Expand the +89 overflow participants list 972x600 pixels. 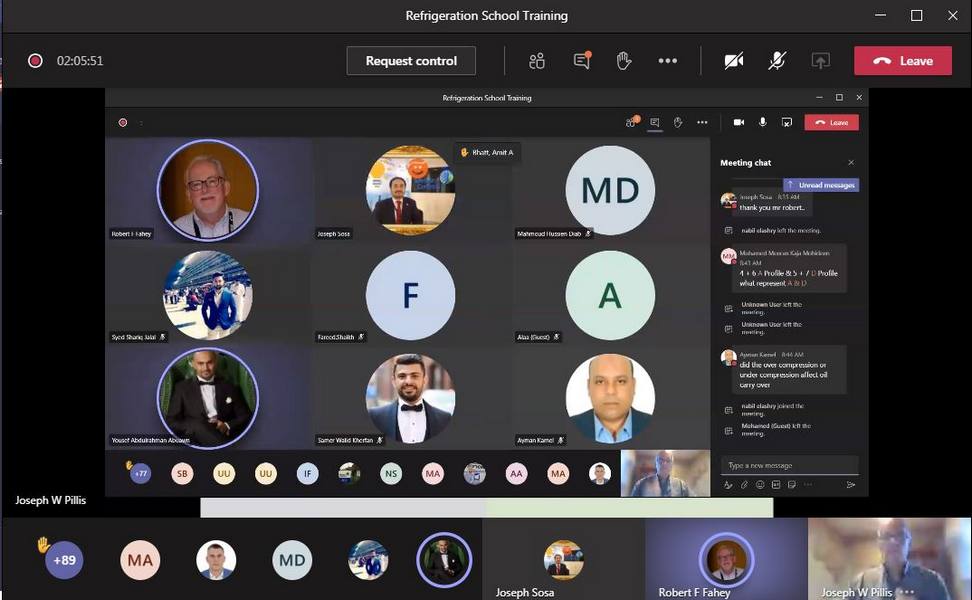pos(64,560)
